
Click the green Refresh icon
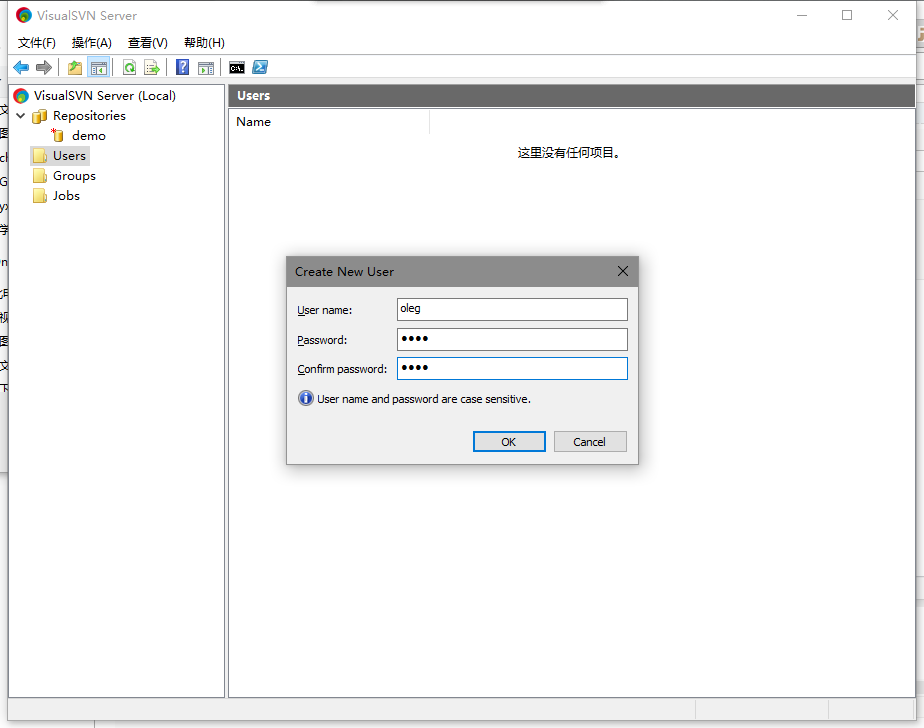(129, 68)
